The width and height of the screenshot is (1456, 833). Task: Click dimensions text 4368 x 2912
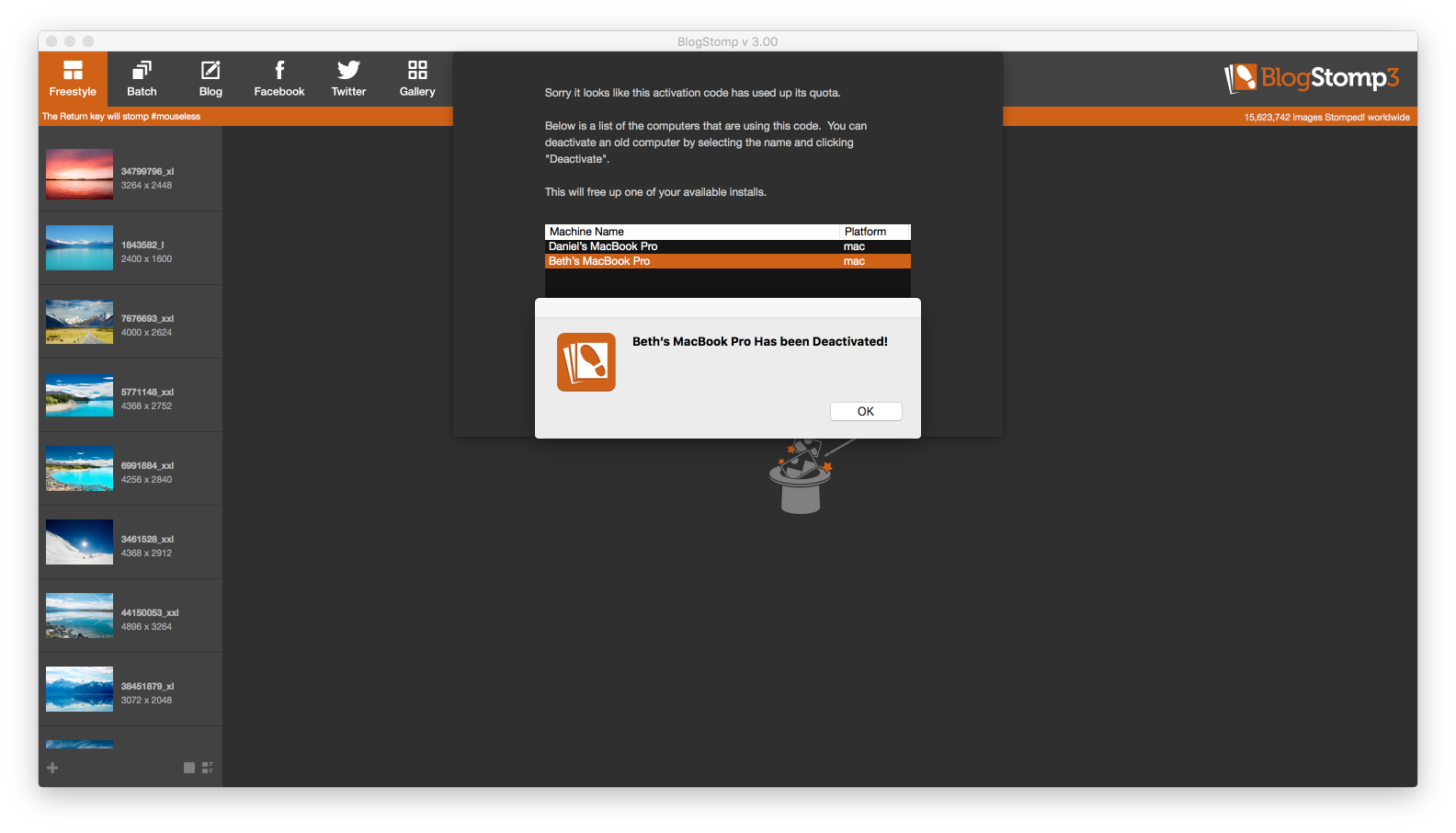tap(146, 553)
